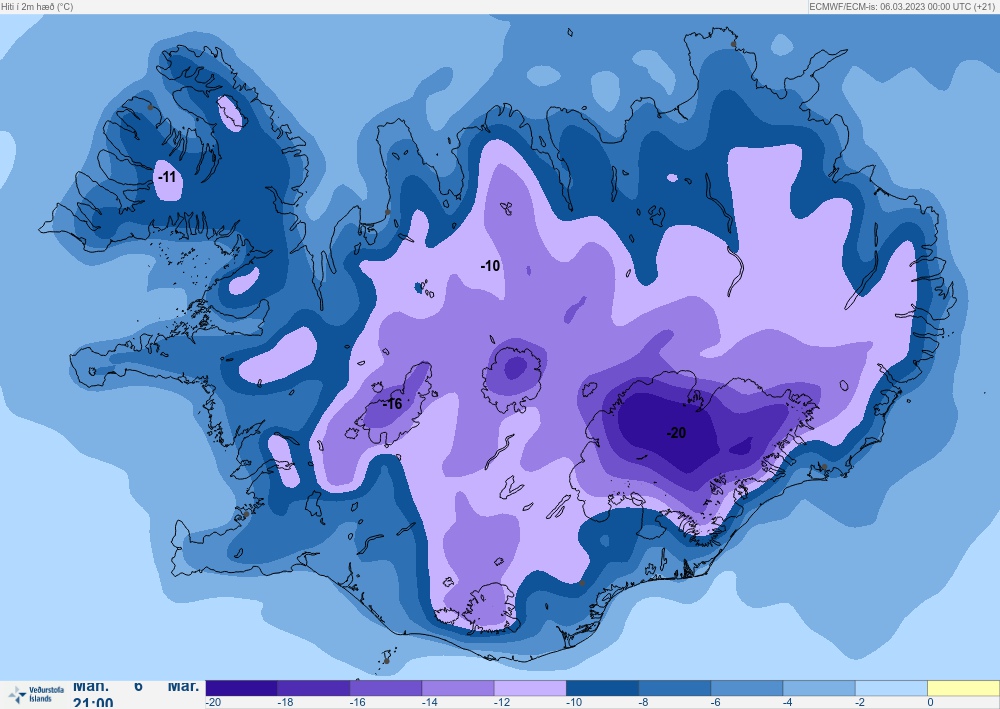Pick the legend swatch between -8 and -6

[x=675, y=688]
